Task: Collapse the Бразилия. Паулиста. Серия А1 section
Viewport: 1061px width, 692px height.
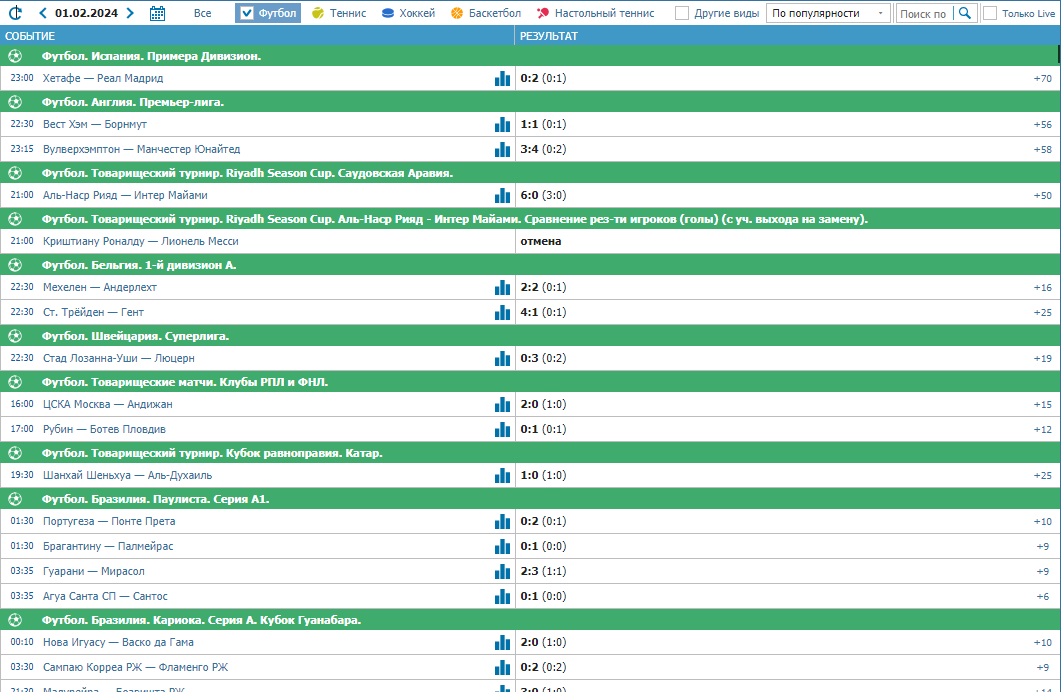Action: tap(530, 499)
